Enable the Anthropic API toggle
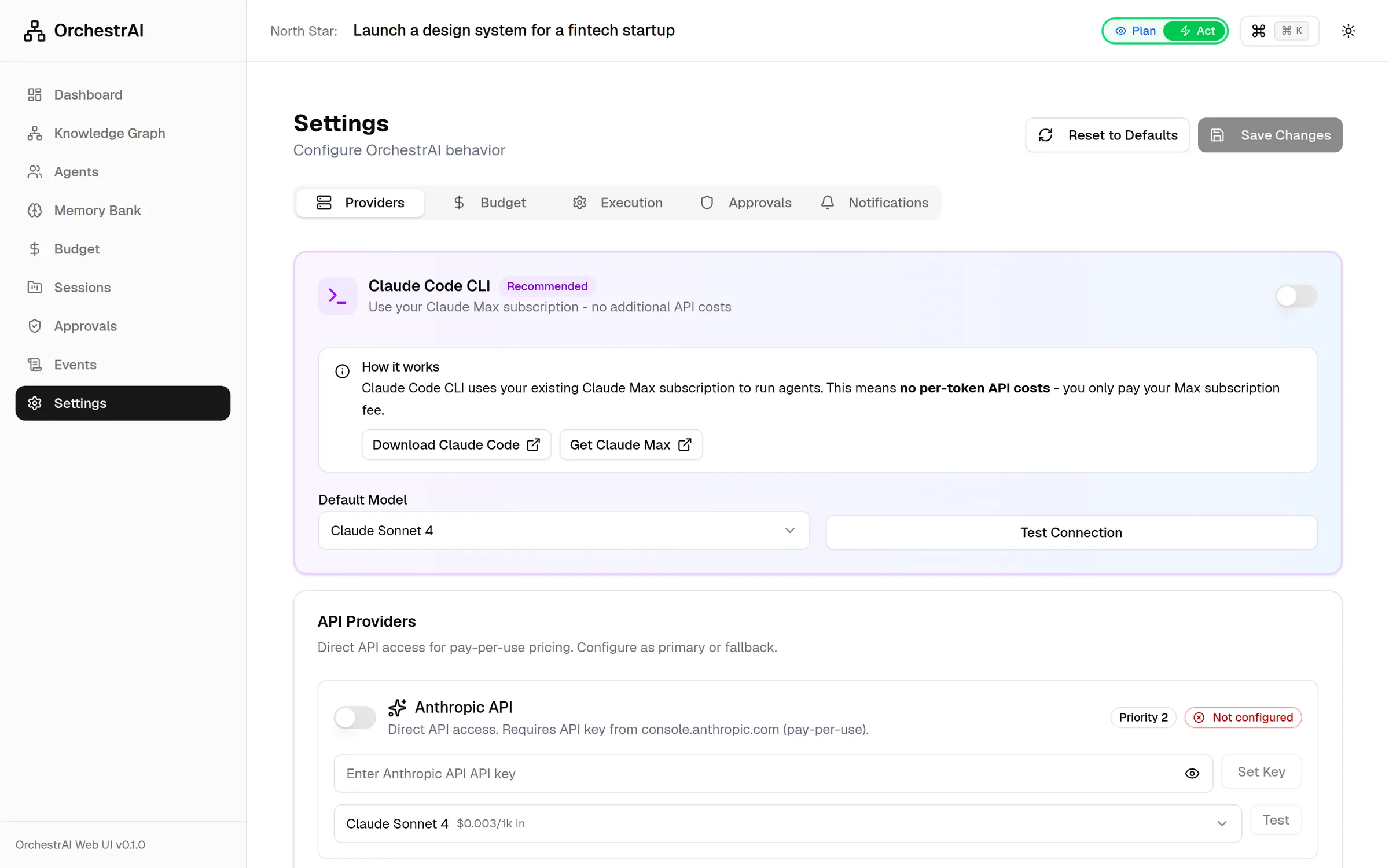Screen dimensions: 1389x868 [x=355, y=718]
